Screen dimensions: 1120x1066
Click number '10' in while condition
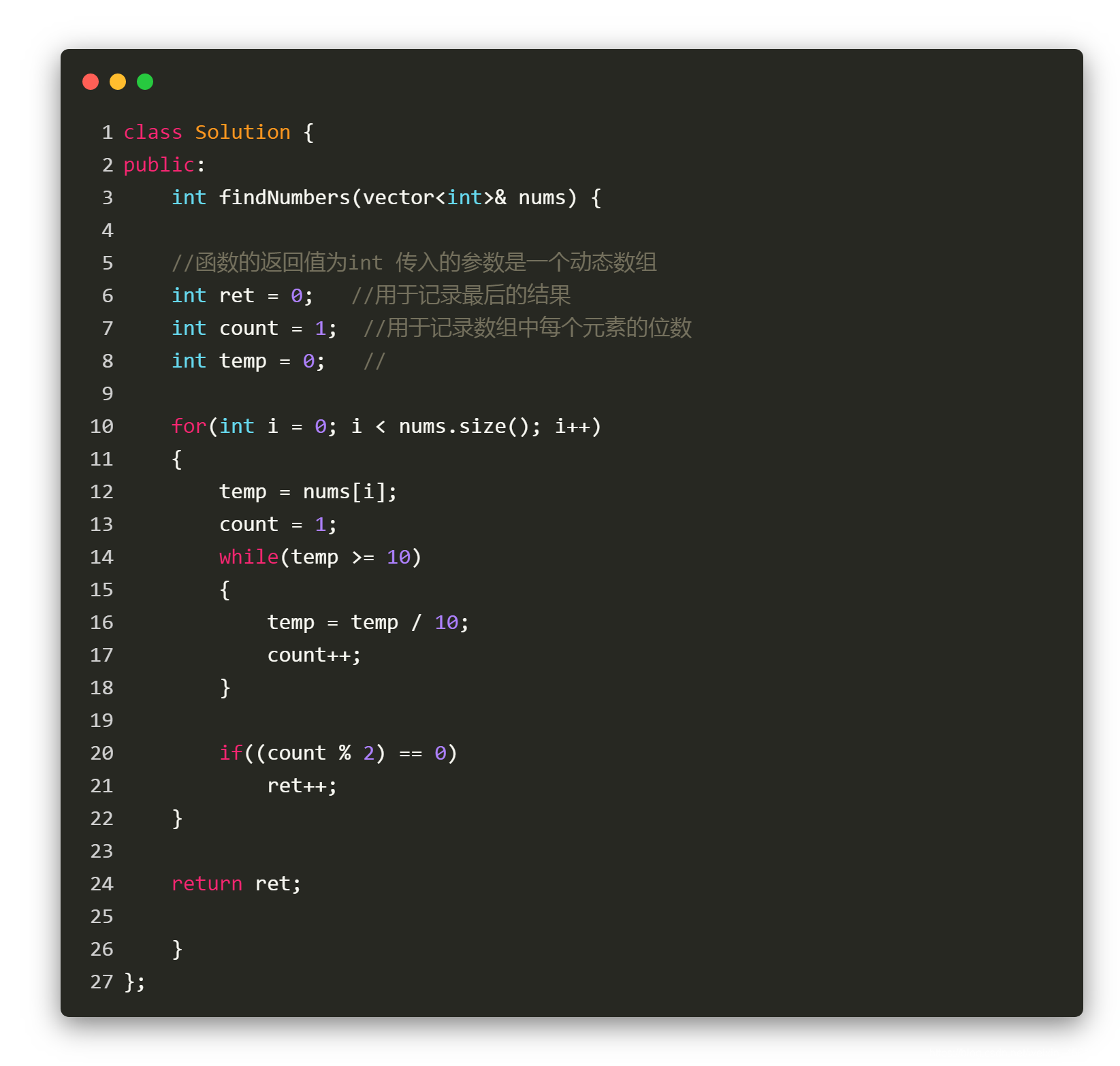[x=399, y=557]
